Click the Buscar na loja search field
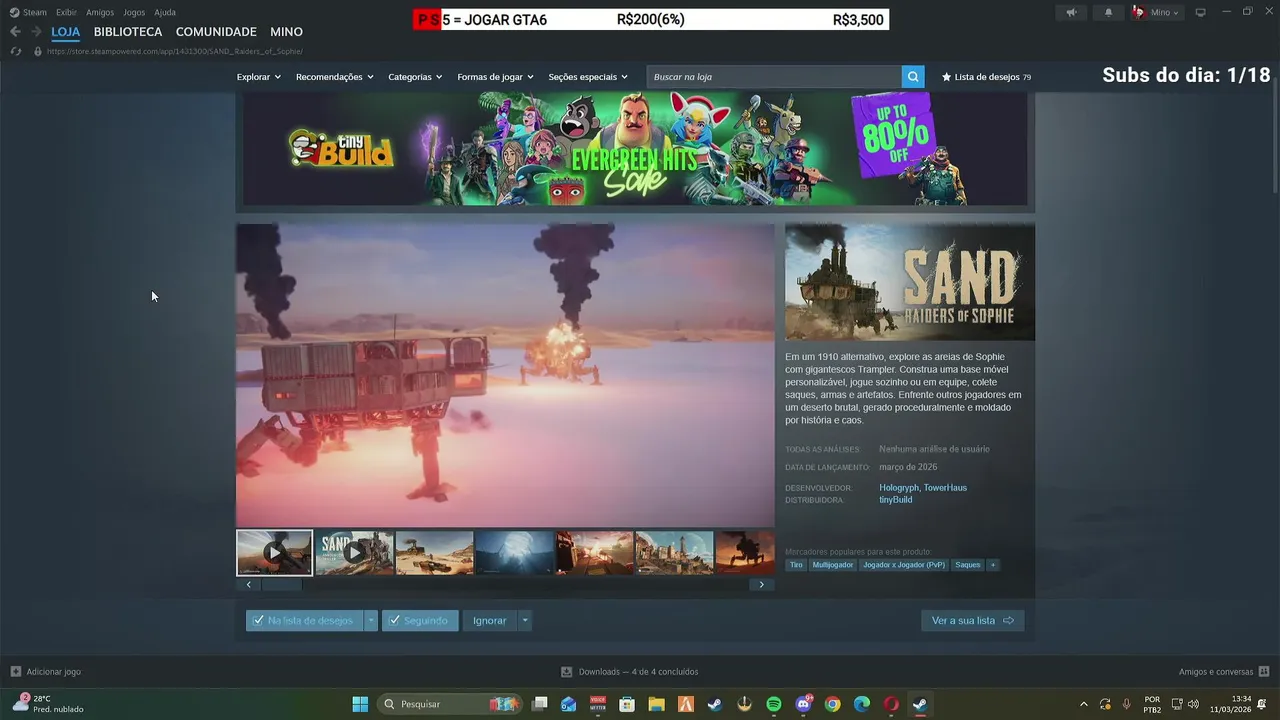Viewport: 1280px width, 720px height. coord(774,77)
